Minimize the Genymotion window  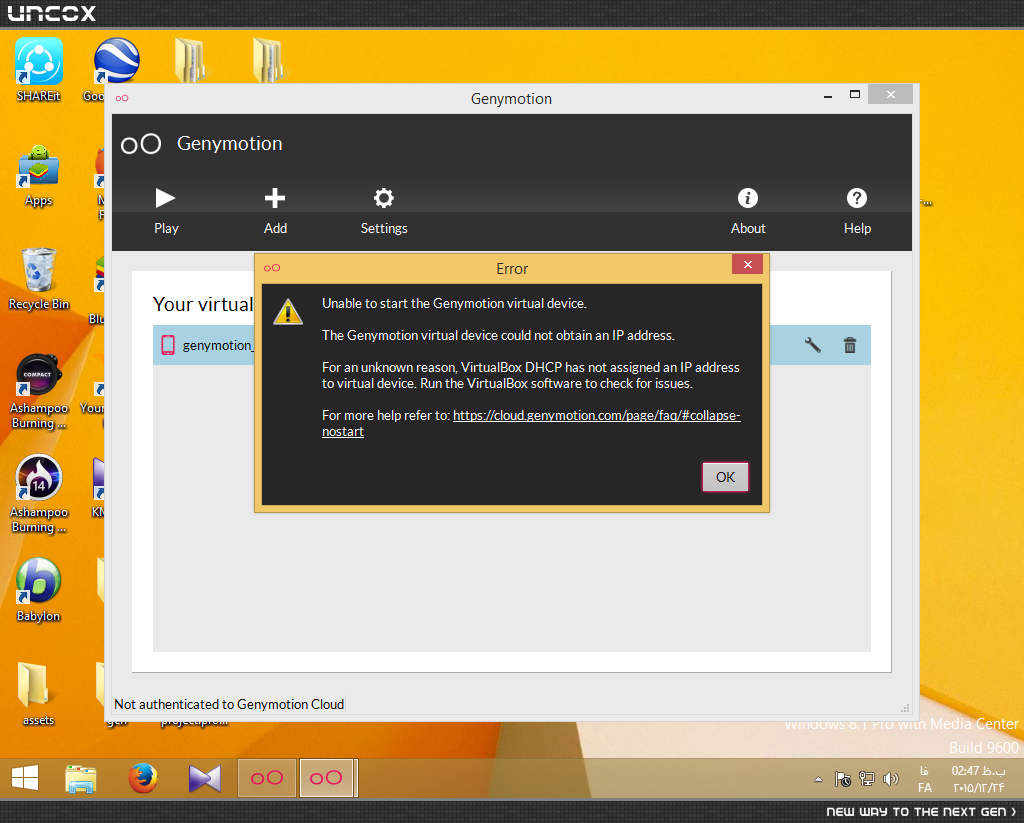(828, 95)
